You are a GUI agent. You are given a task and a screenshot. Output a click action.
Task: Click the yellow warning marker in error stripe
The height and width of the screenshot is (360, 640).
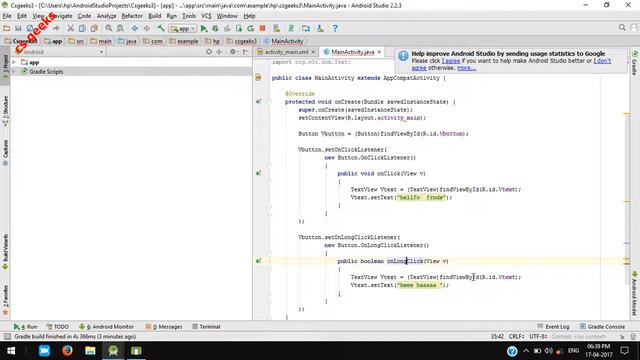tap(627, 113)
